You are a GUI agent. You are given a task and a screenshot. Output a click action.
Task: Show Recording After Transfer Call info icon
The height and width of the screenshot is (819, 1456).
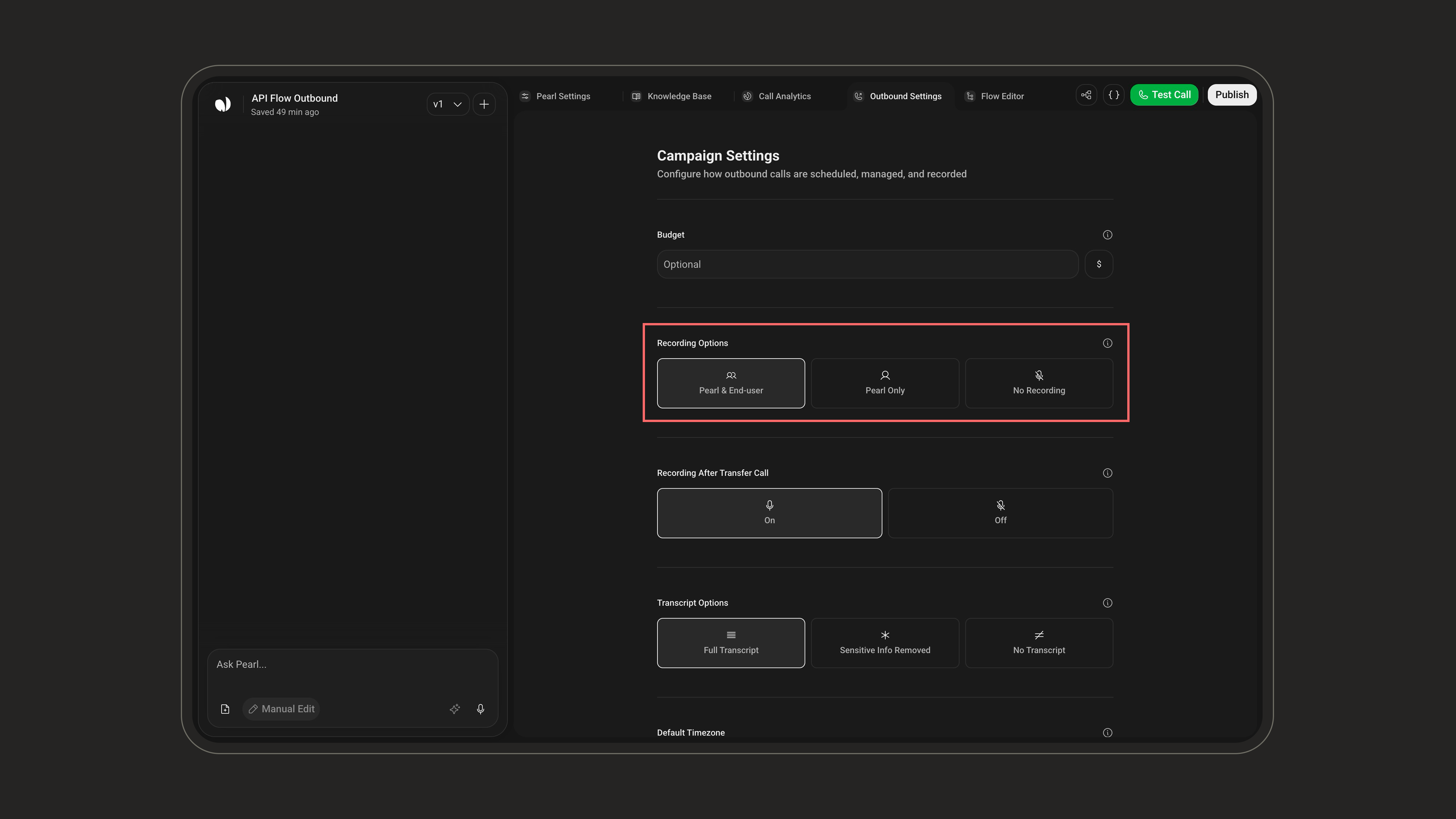pos(1107,473)
